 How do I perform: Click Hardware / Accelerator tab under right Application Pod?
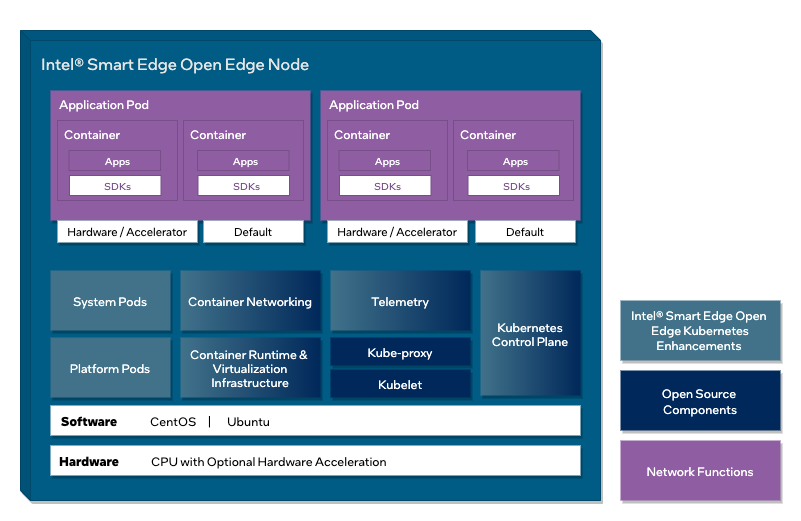click(x=397, y=232)
